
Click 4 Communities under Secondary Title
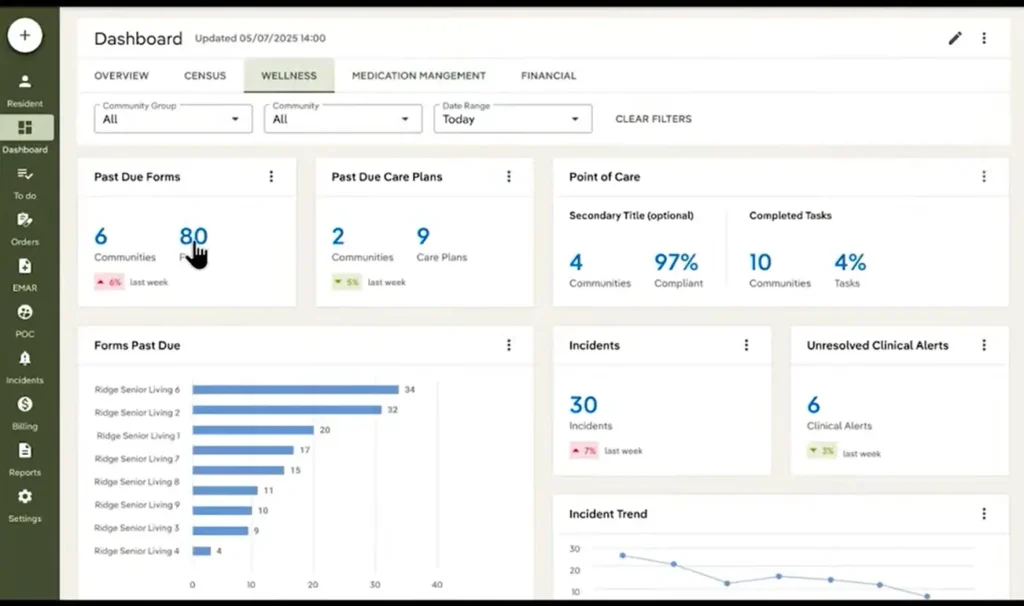600,270
